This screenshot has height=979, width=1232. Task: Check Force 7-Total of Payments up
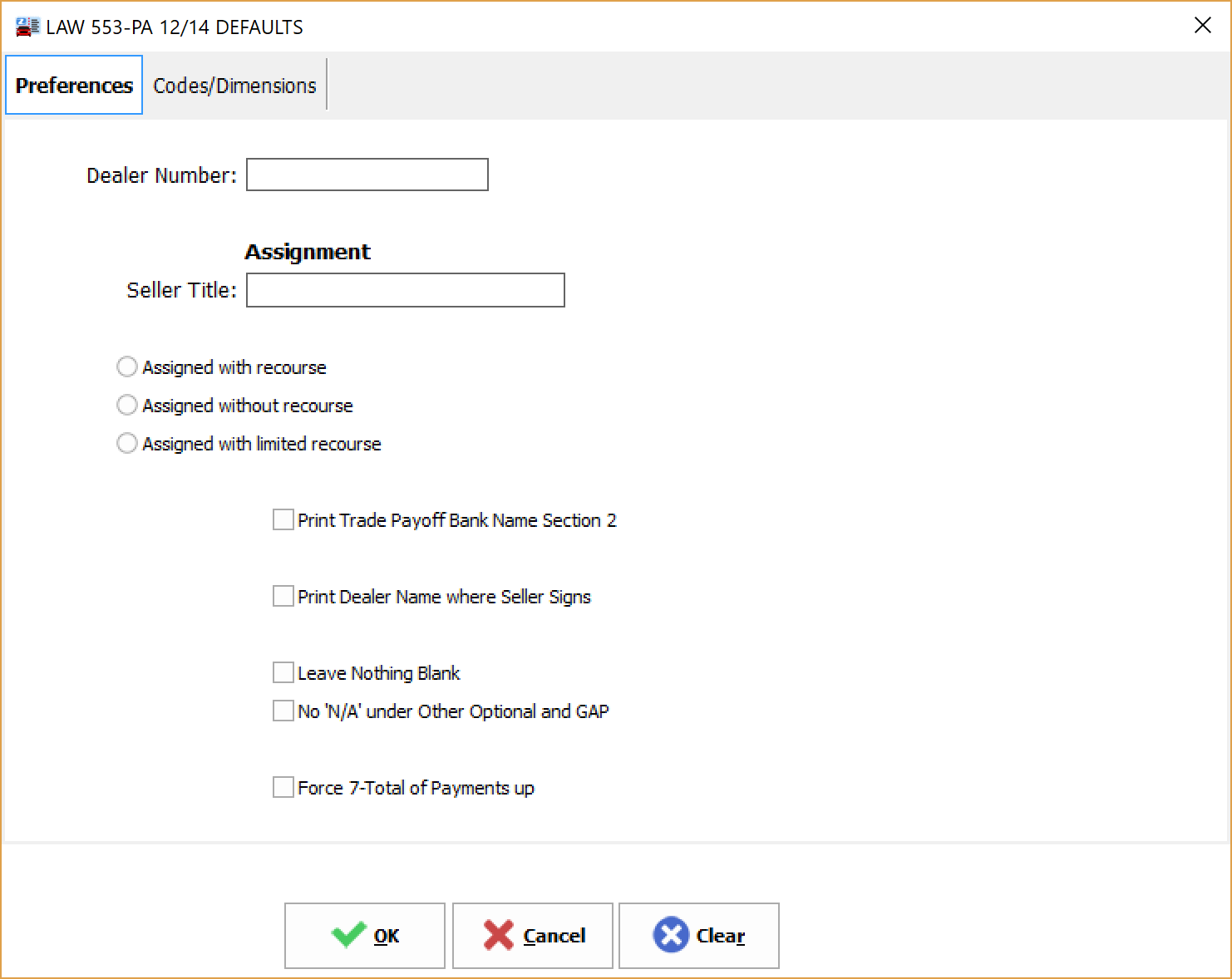(x=283, y=786)
